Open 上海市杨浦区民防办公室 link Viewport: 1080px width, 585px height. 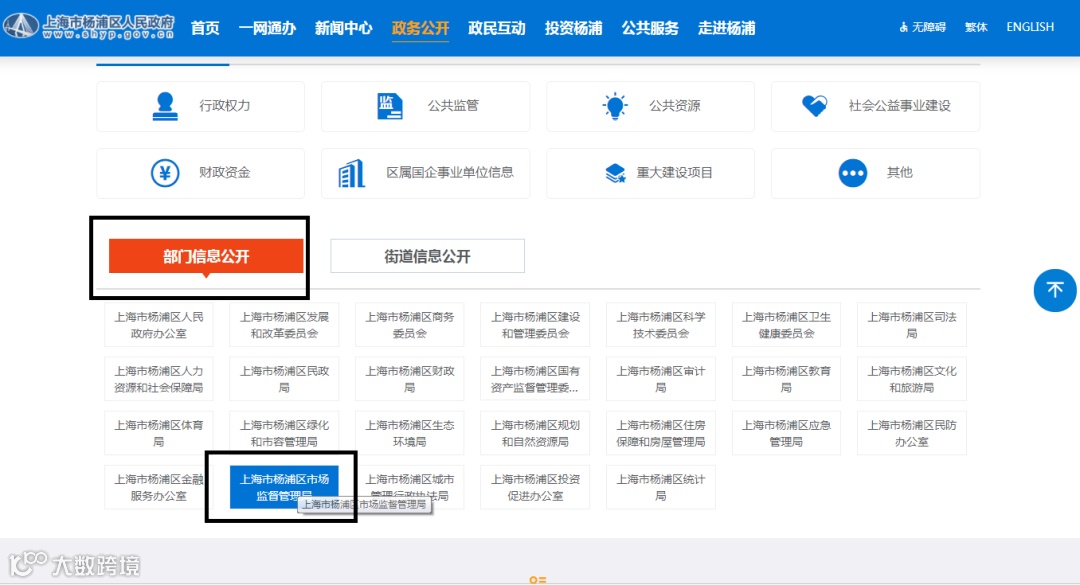point(912,433)
